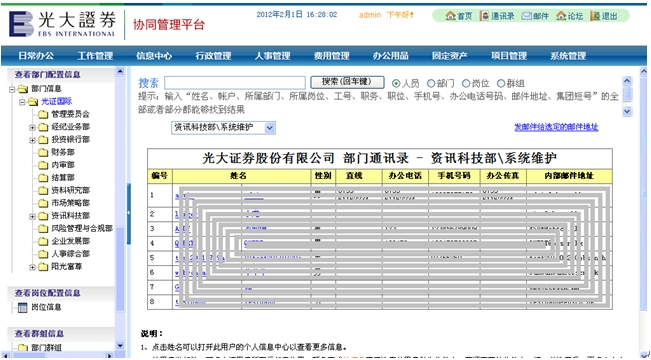Click the 手机号码 column header
Image resolution: width=651 pixels, height=360 pixels.
click(454, 176)
